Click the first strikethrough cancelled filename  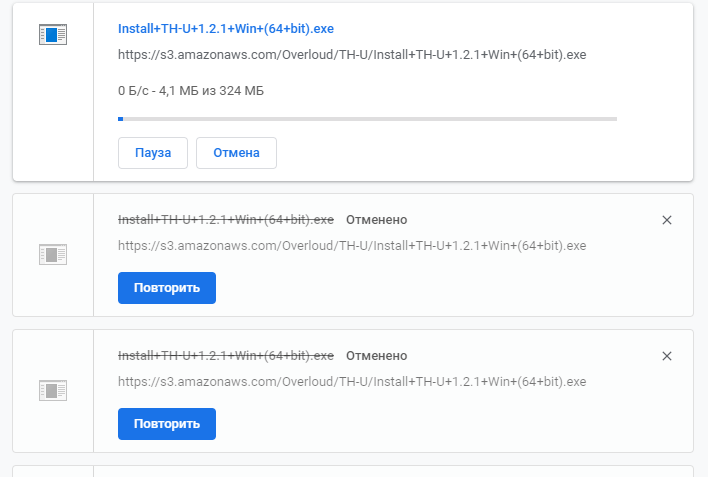coord(226,220)
